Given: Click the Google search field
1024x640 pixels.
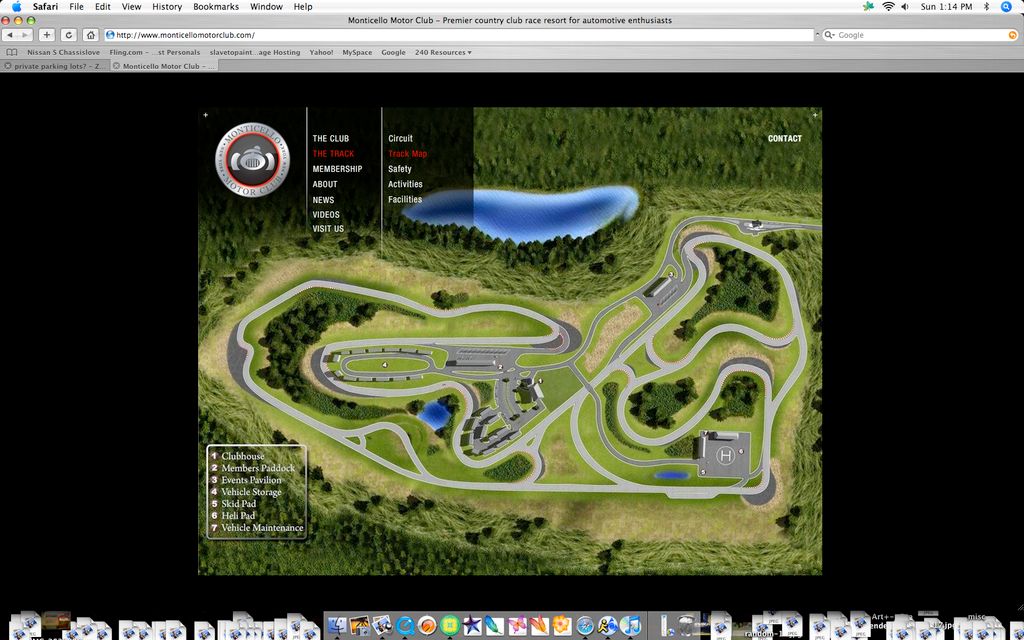Looking at the screenshot, I should (920, 35).
